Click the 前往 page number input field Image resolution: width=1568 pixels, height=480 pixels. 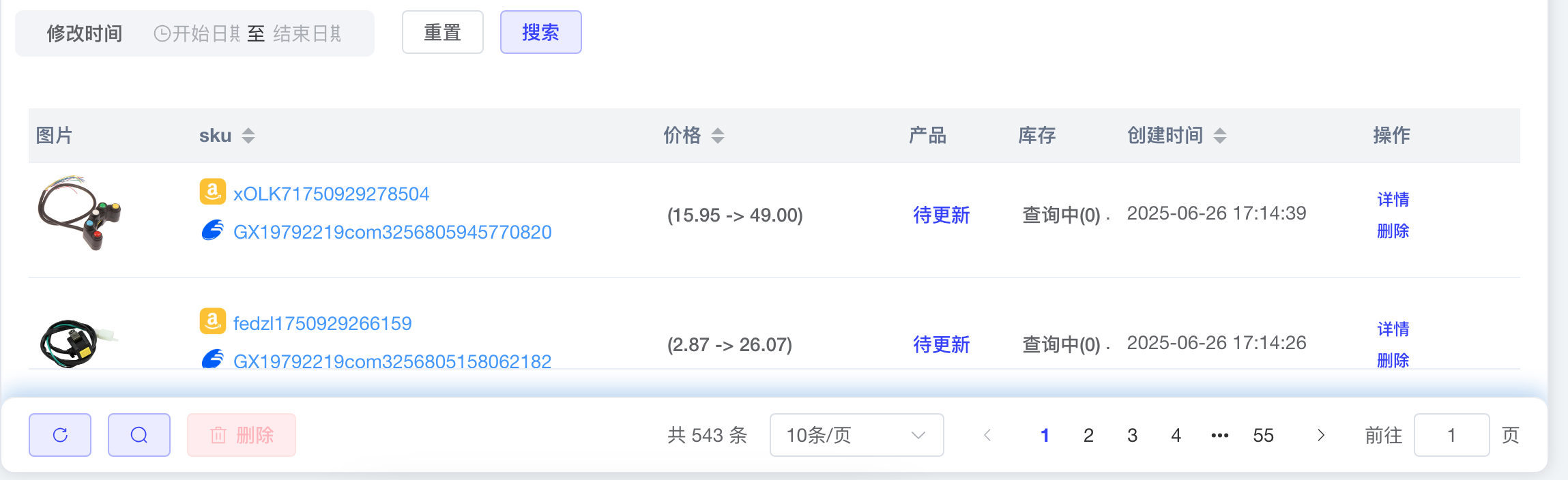1451,435
